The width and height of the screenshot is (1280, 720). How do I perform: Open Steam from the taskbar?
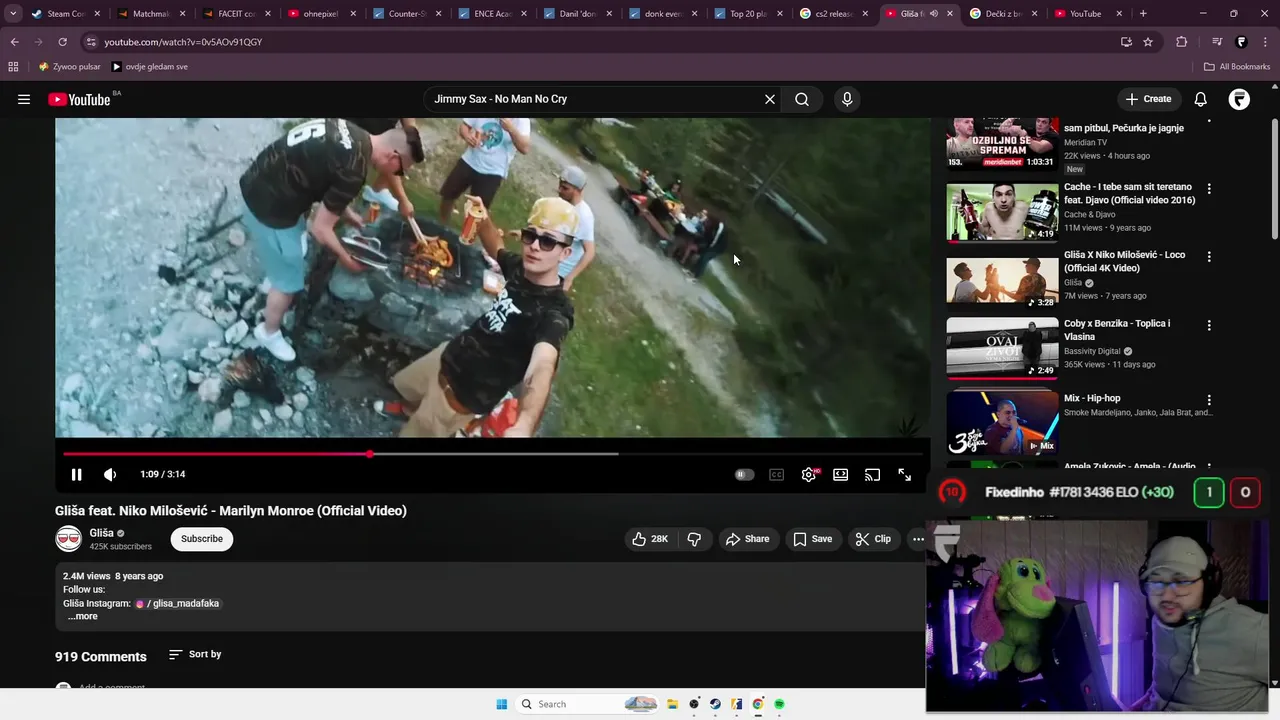click(x=715, y=704)
